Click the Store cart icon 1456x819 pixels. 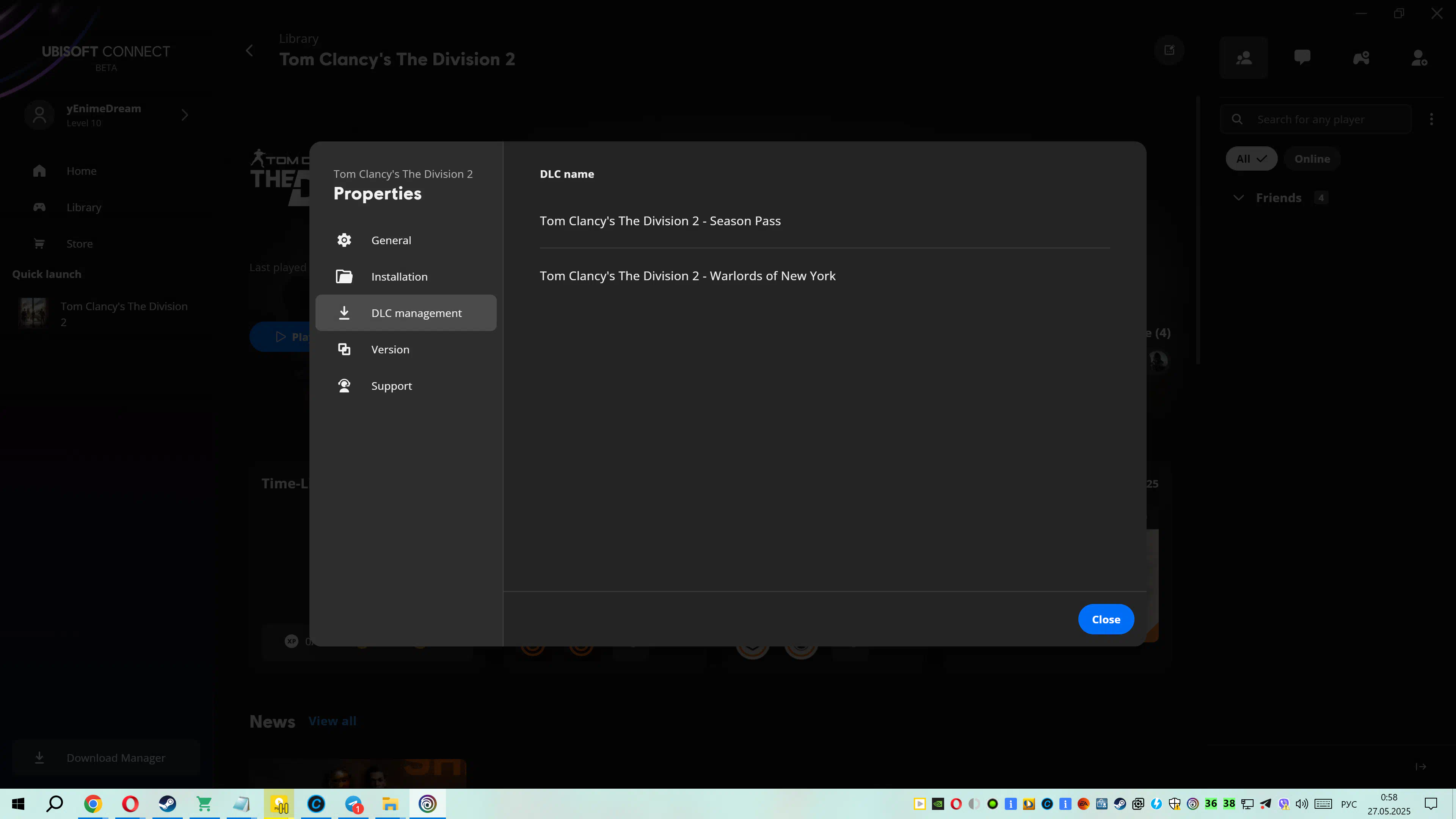tap(39, 243)
